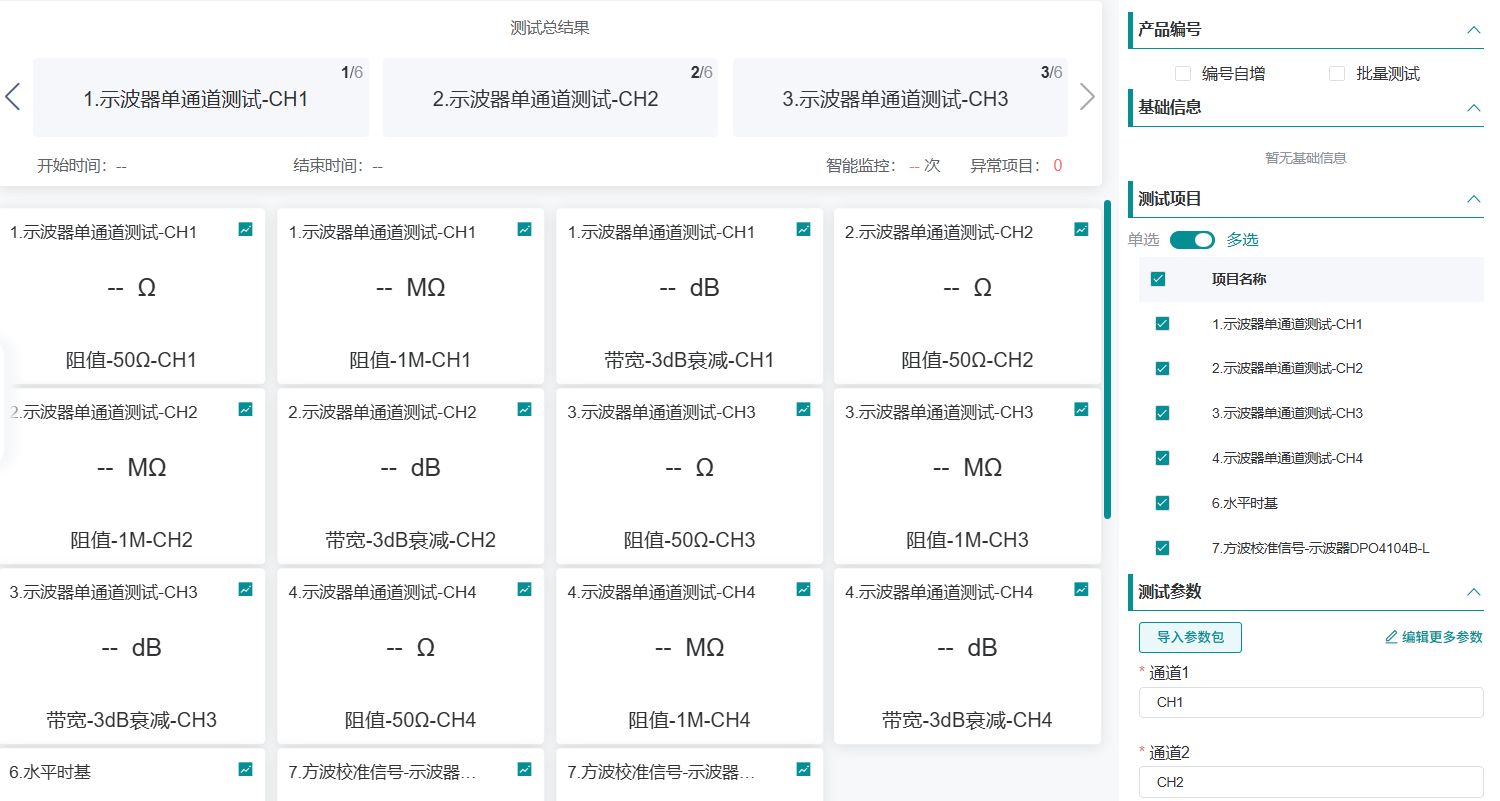Select 3.示波器单通道测试-CH3 summary tab
This screenshot has height=801, width=1500.
[x=900, y=97]
